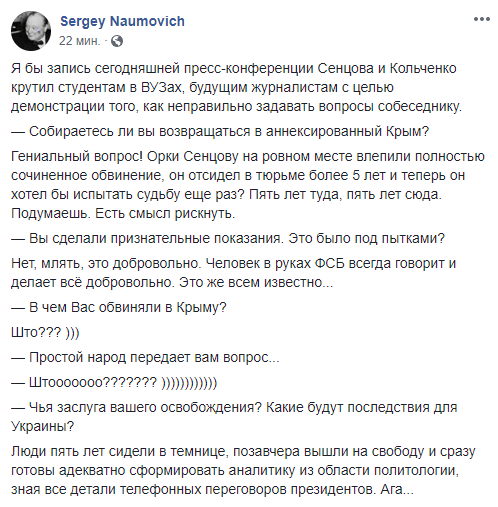Click the globe public audience icon
This screenshot has width=498, height=507.
(117, 41)
